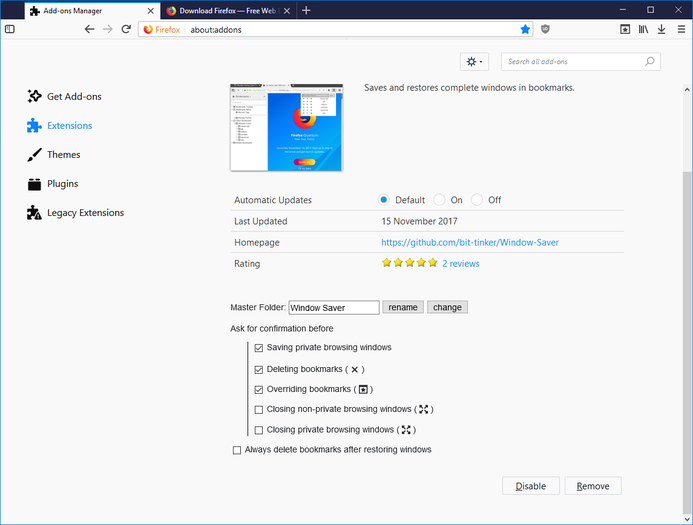Screen dimensions: 693x525
Task: Open the Firefox hamburger menu
Action: [681, 30]
